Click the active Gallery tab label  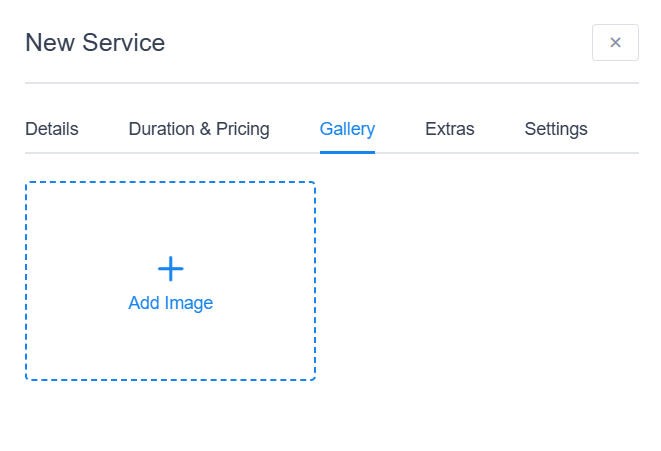point(347,129)
